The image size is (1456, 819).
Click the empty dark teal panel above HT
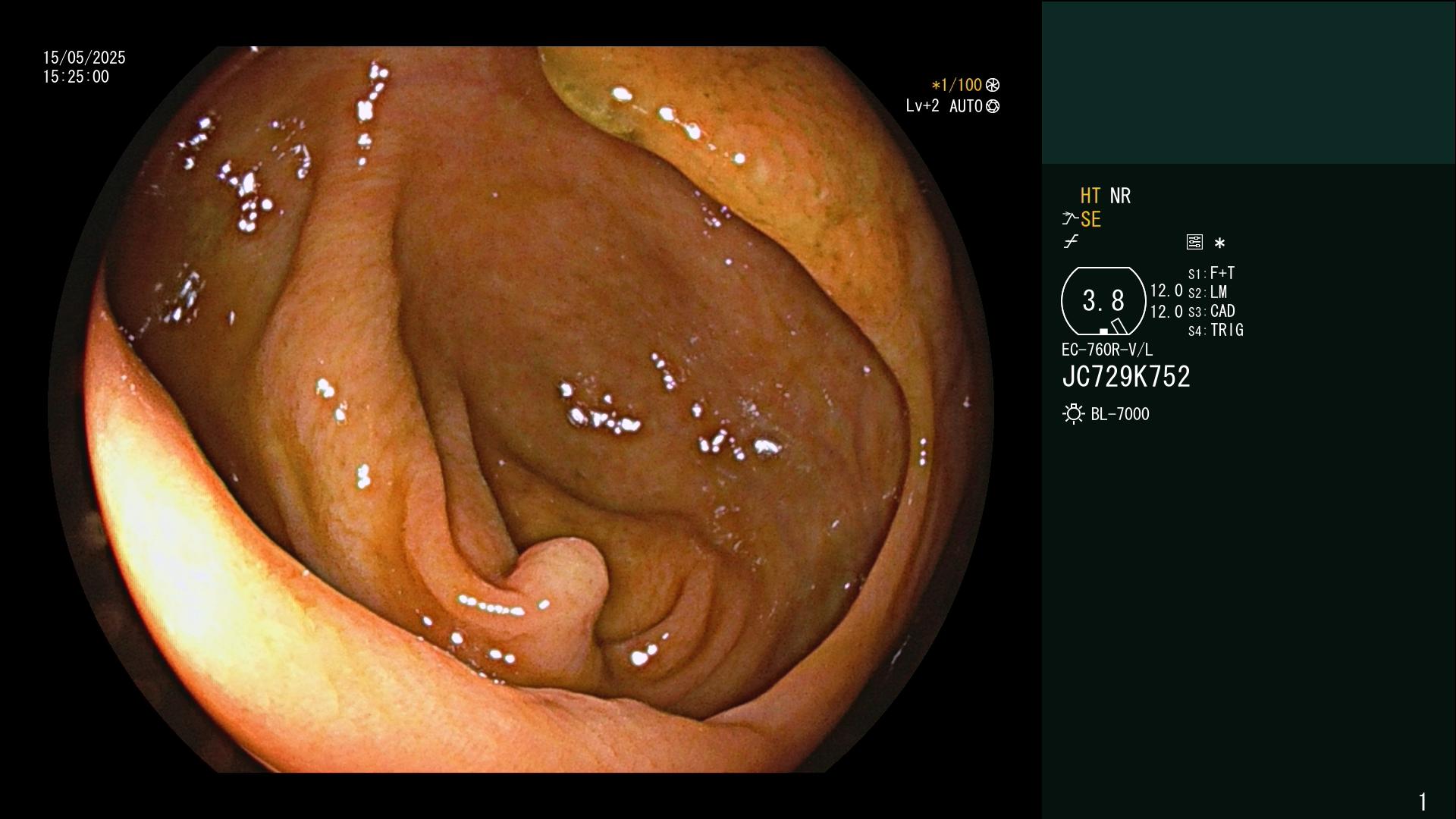(x=1248, y=82)
